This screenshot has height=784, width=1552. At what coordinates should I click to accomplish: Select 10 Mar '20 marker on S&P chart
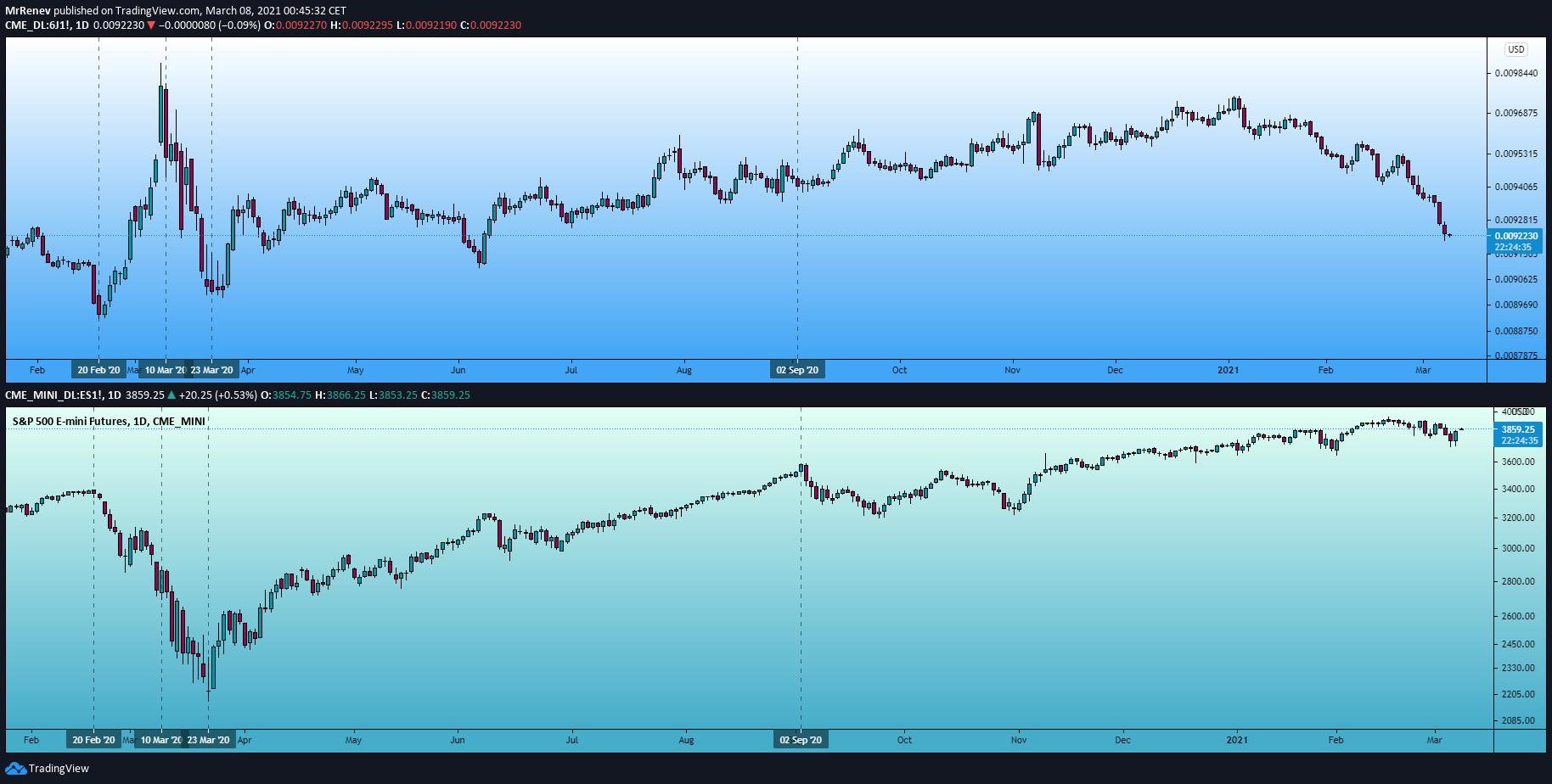click(160, 740)
